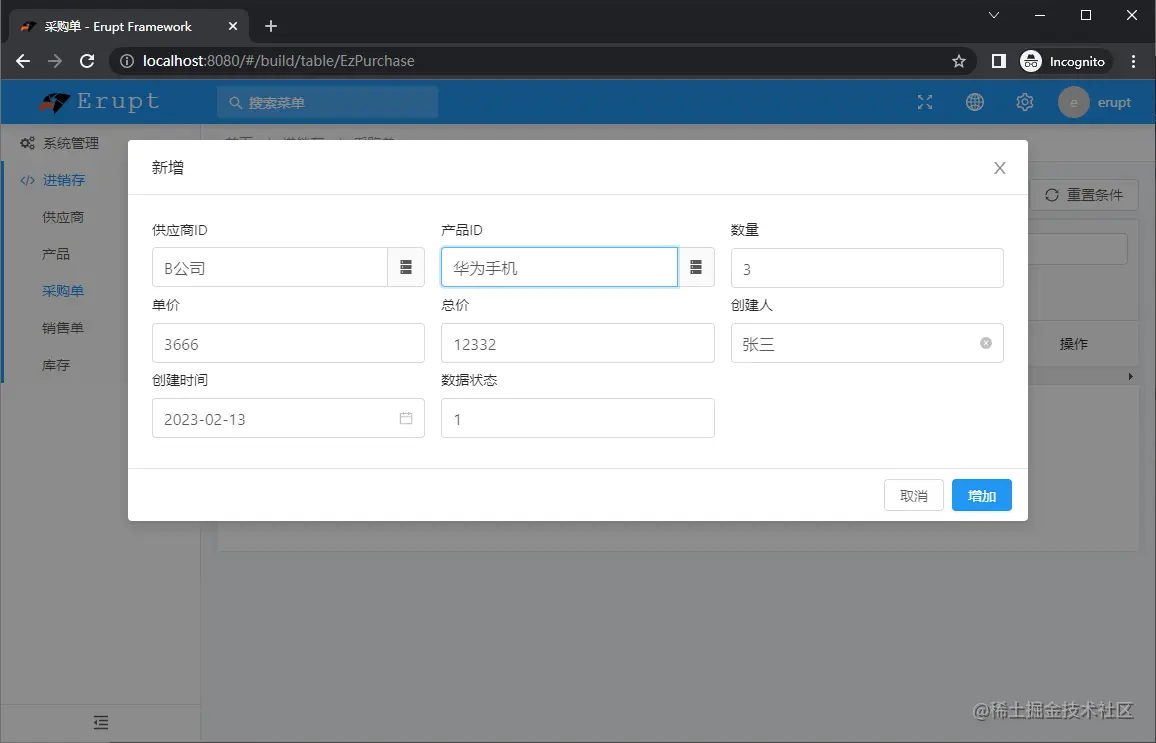Click the erupt username text
This screenshot has height=743, width=1156.
(x=1114, y=102)
